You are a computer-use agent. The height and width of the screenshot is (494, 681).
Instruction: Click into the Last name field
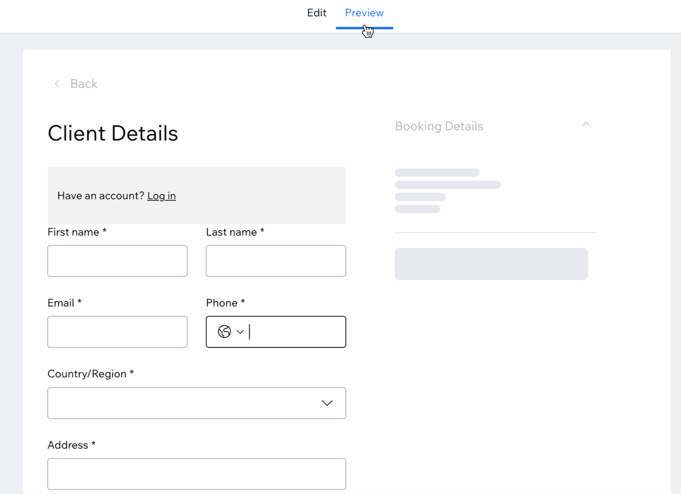(x=276, y=261)
